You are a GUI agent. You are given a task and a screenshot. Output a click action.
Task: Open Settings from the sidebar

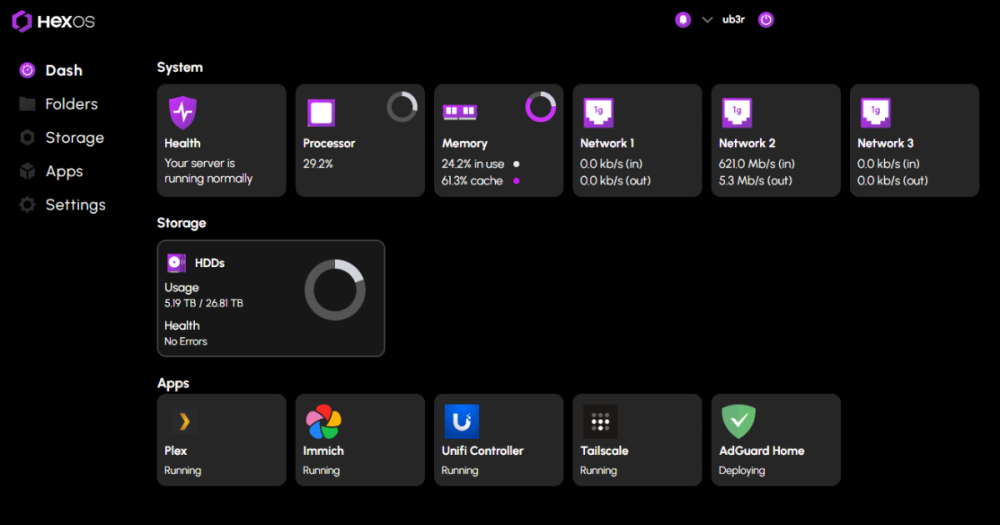click(74, 205)
